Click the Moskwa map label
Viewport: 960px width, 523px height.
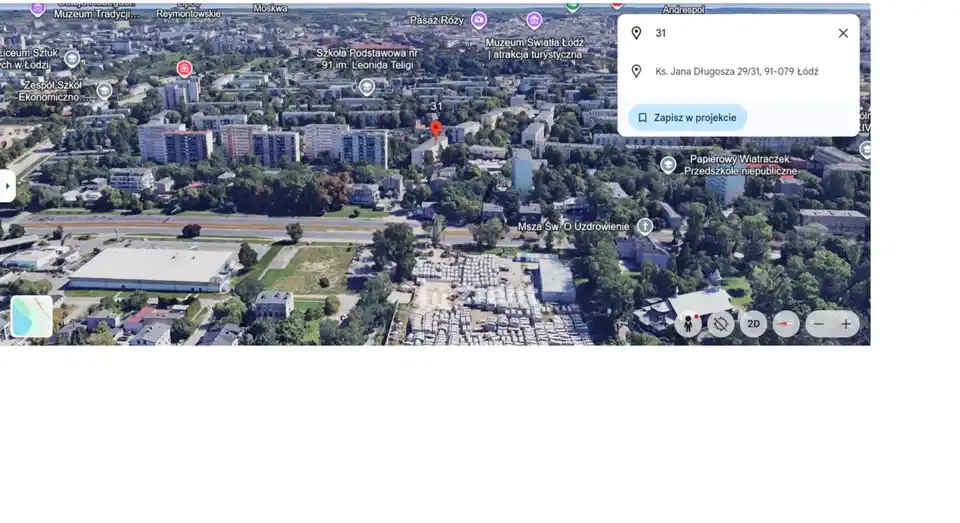pyautogui.click(x=270, y=8)
